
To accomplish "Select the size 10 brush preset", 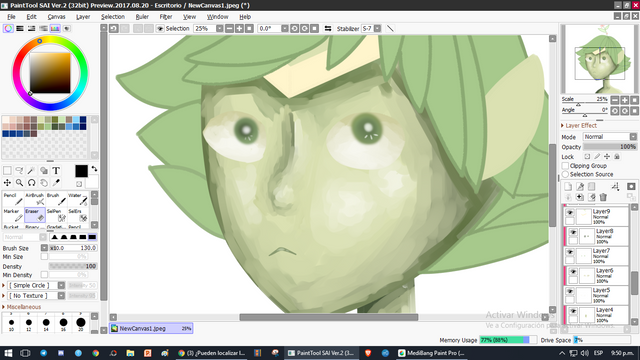I will tap(11, 323).
